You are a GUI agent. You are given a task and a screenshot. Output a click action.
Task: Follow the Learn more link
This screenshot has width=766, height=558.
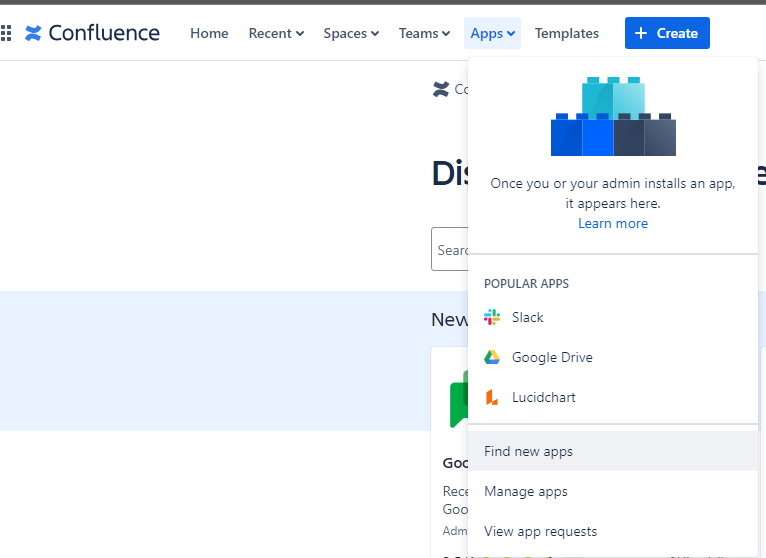(613, 223)
